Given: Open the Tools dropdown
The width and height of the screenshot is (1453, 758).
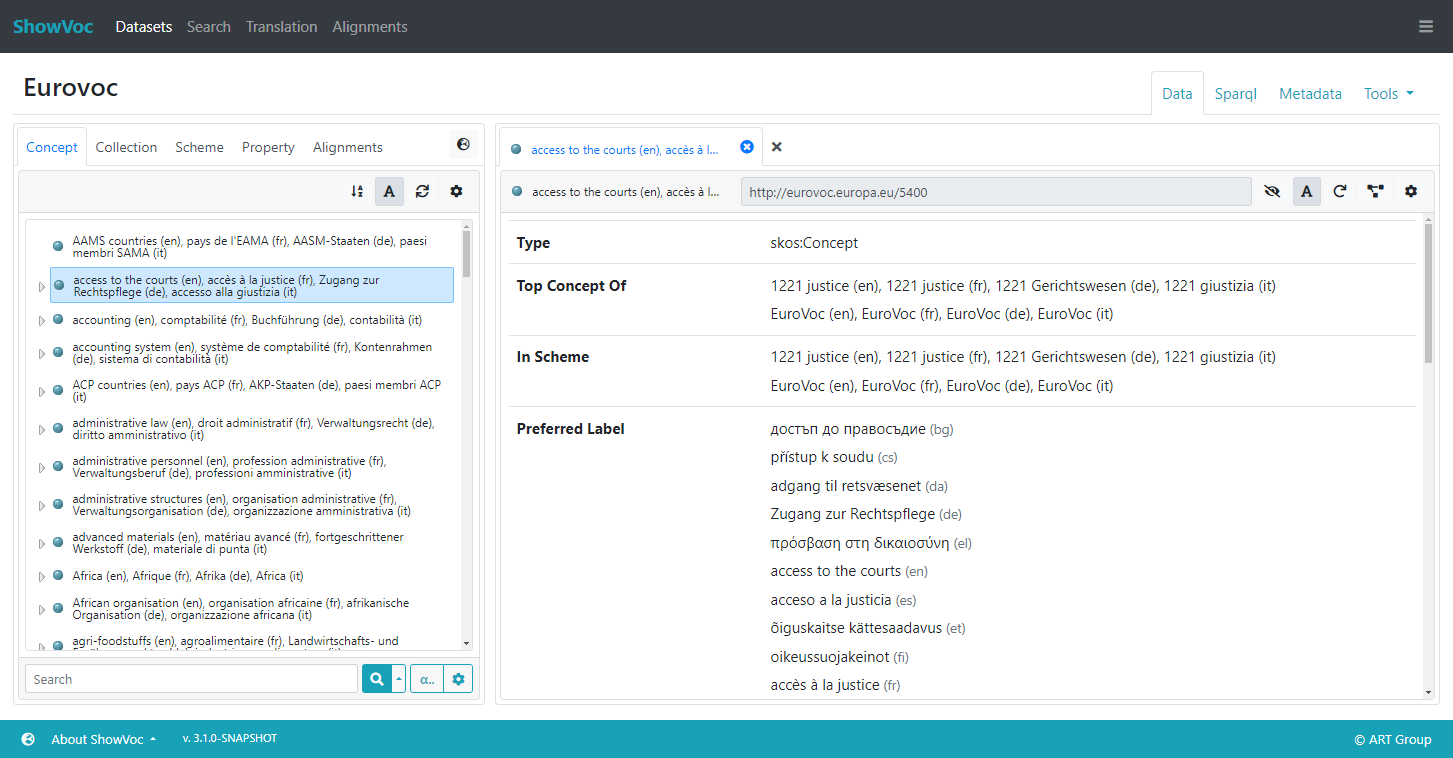Looking at the screenshot, I should coord(1389,93).
